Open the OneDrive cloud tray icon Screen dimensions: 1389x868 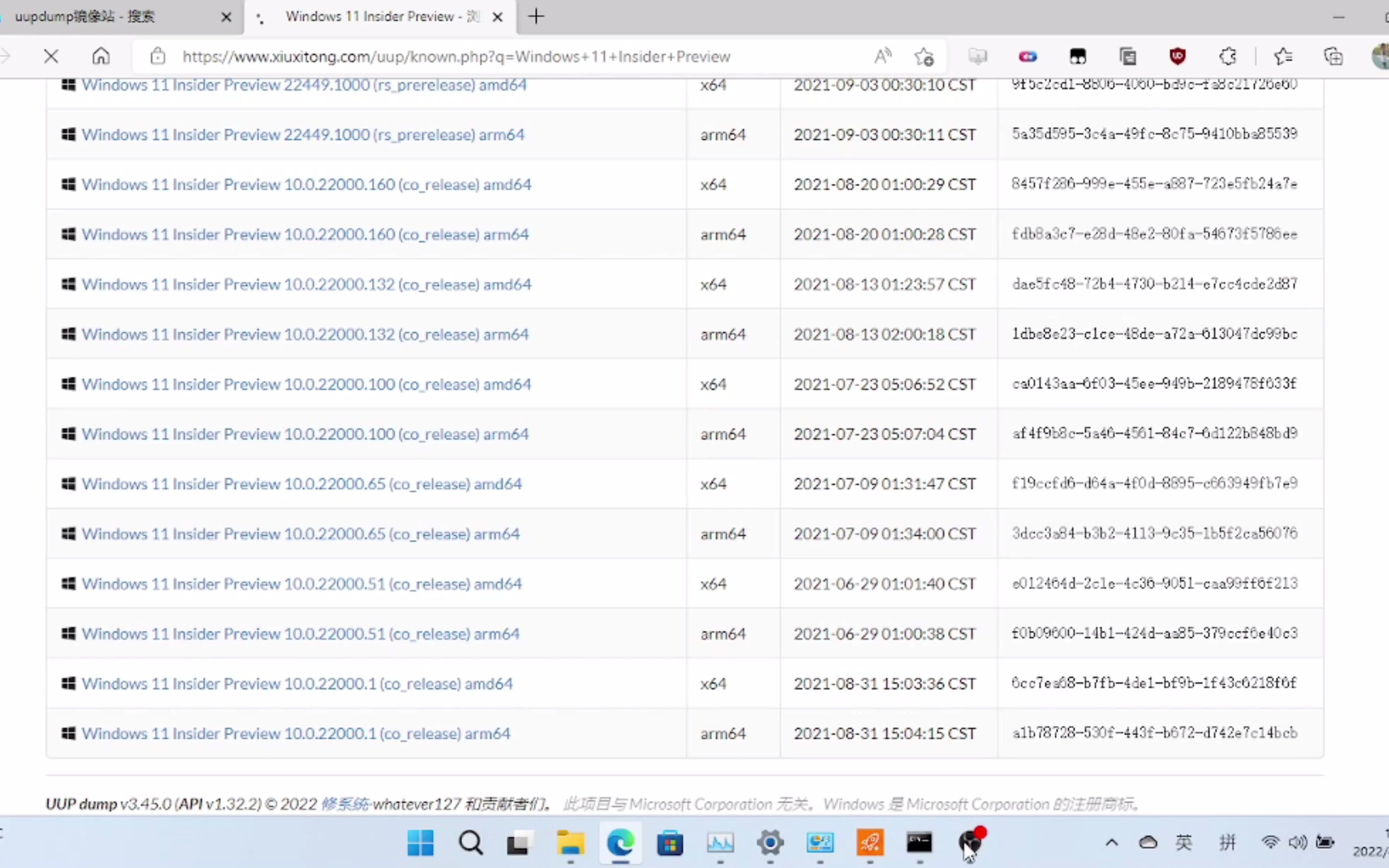point(1148,843)
